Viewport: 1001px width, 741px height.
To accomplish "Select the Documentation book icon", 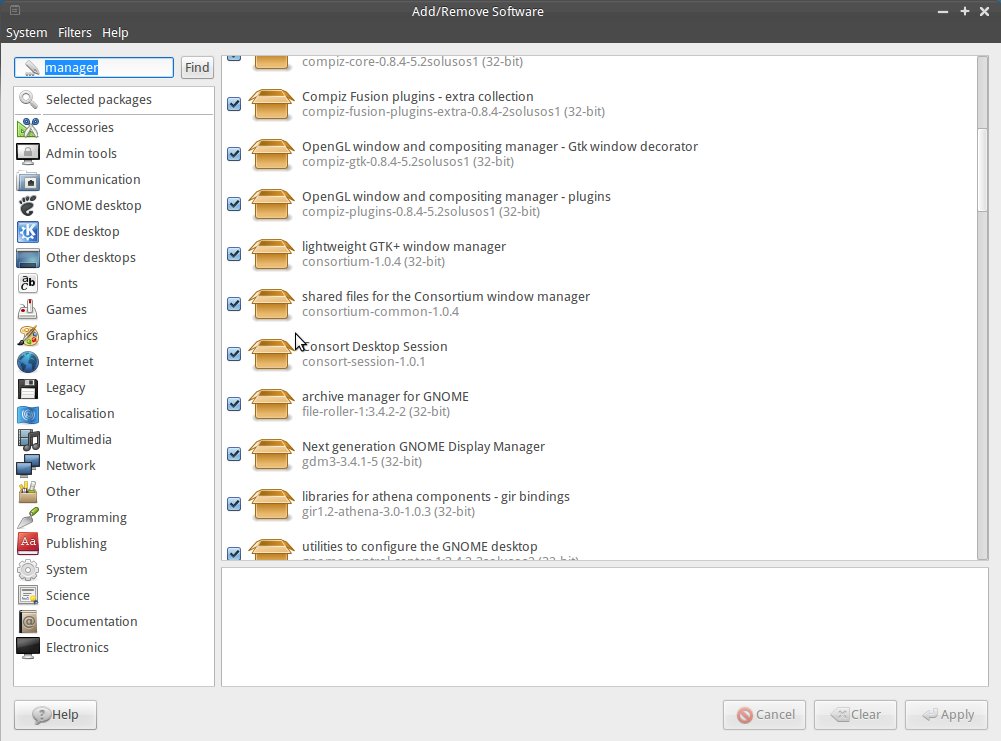I will pyautogui.click(x=28, y=622).
